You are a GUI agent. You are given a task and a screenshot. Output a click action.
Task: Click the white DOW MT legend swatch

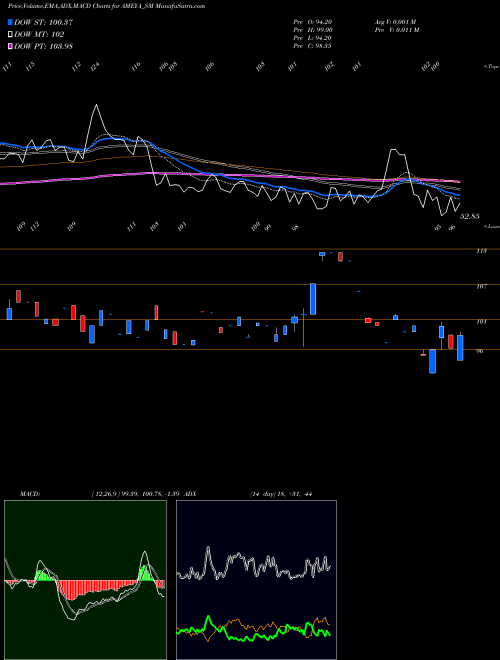point(10,35)
